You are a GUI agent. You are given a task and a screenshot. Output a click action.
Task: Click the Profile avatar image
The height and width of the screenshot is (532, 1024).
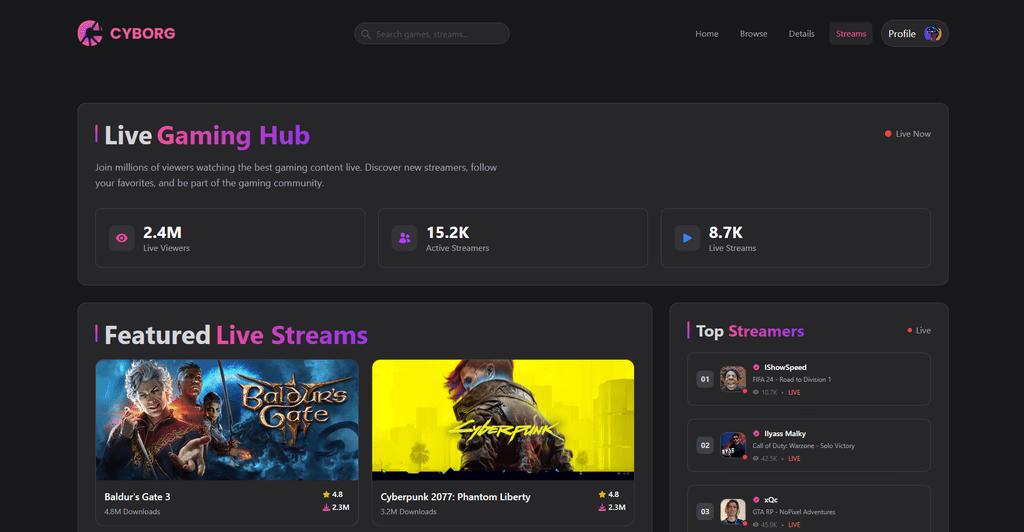coord(933,33)
